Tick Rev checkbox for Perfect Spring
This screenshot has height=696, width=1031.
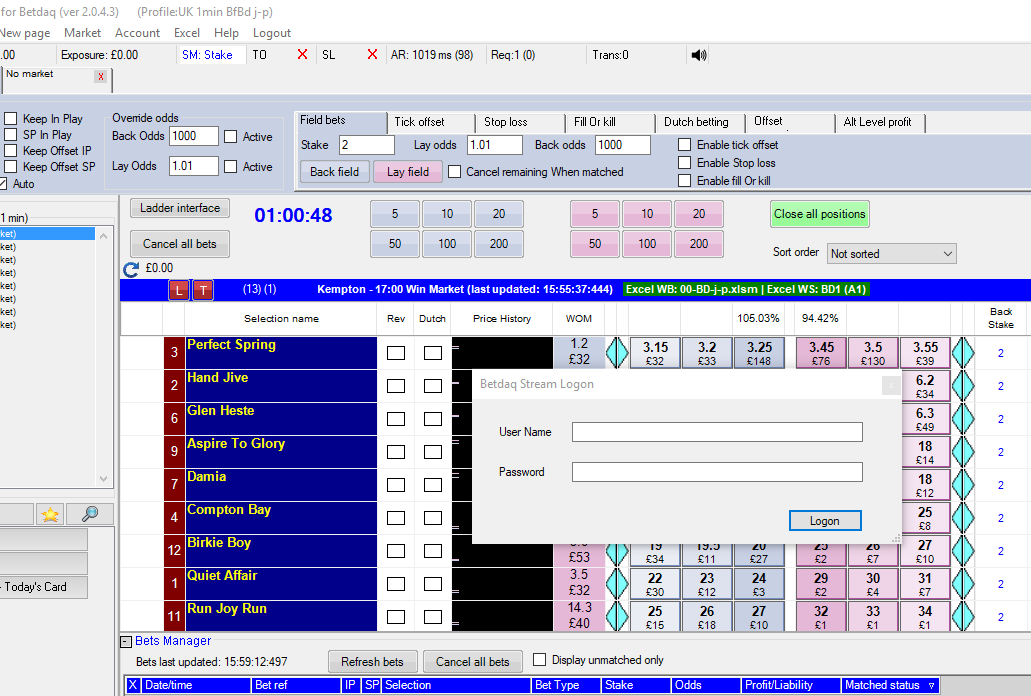(x=396, y=353)
